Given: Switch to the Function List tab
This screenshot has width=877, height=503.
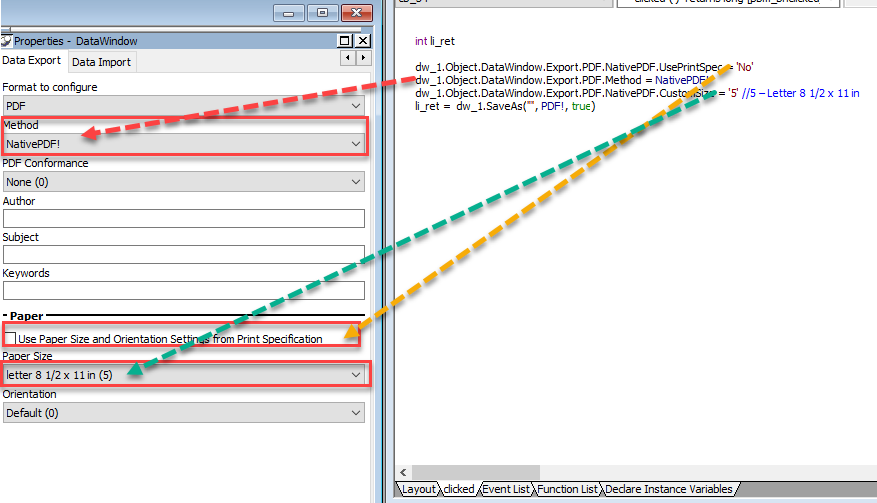Looking at the screenshot, I should [x=568, y=489].
